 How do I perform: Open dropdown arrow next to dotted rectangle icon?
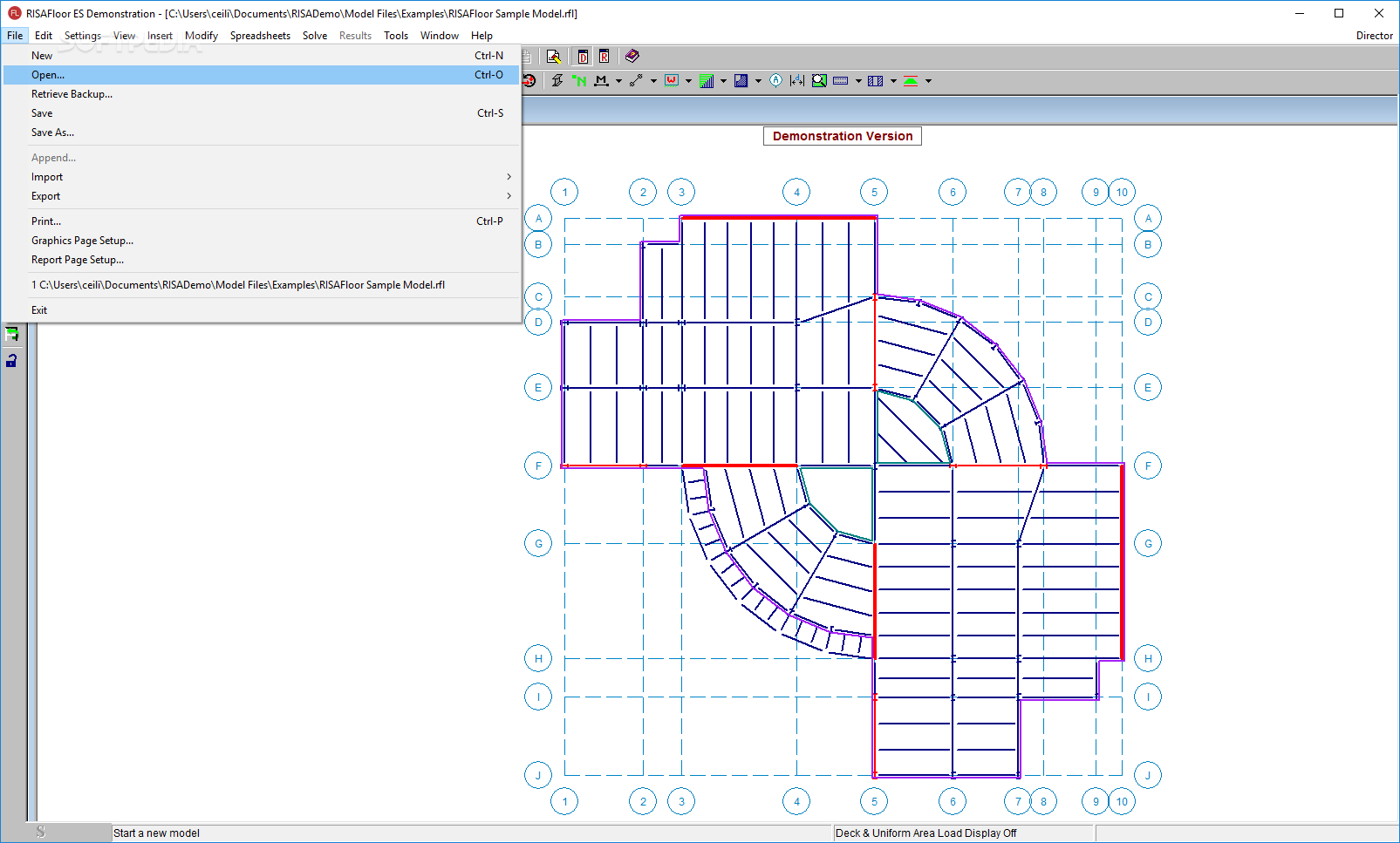tap(858, 81)
